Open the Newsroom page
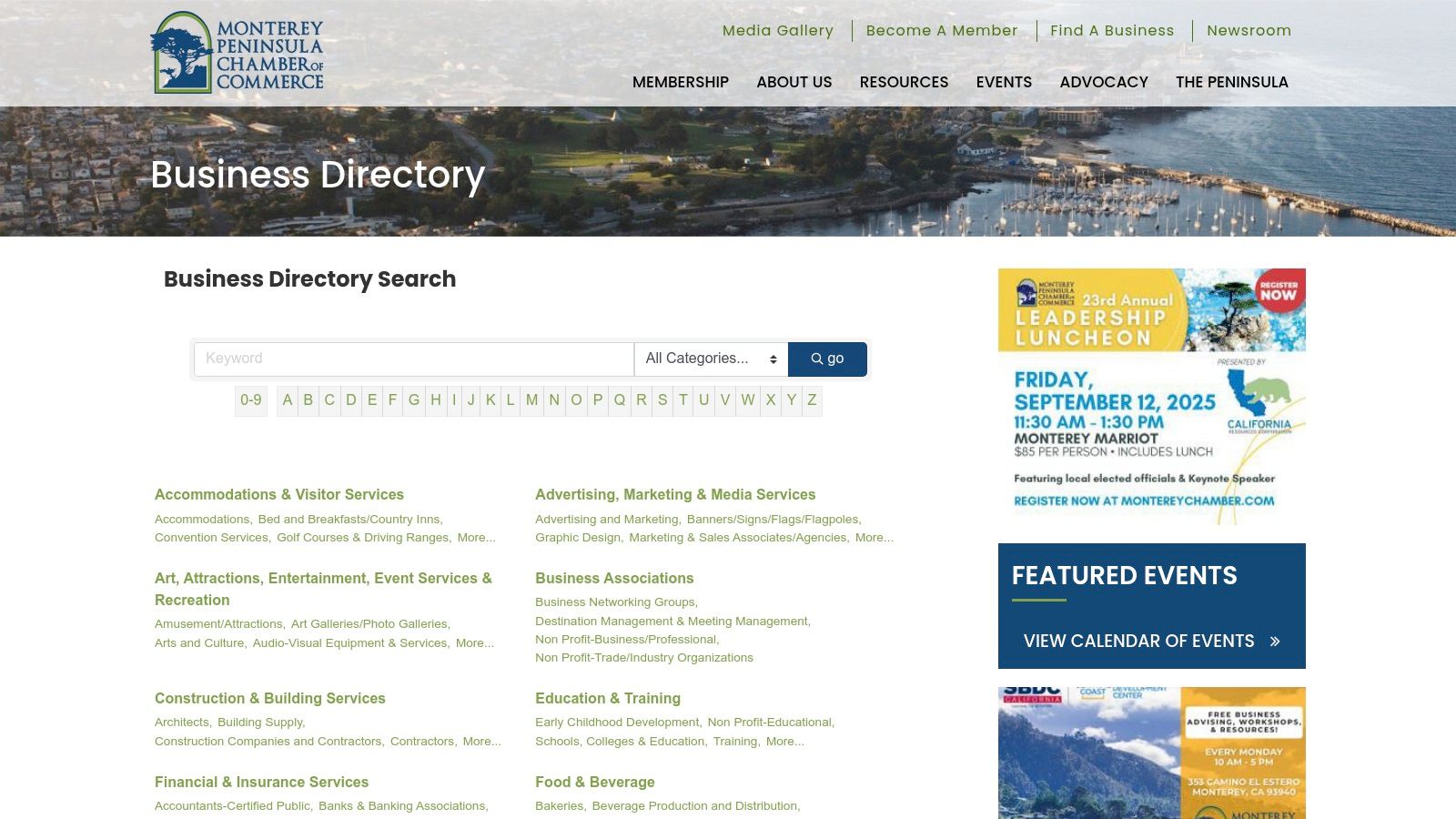The width and height of the screenshot is (1456, 819). 1248,30
